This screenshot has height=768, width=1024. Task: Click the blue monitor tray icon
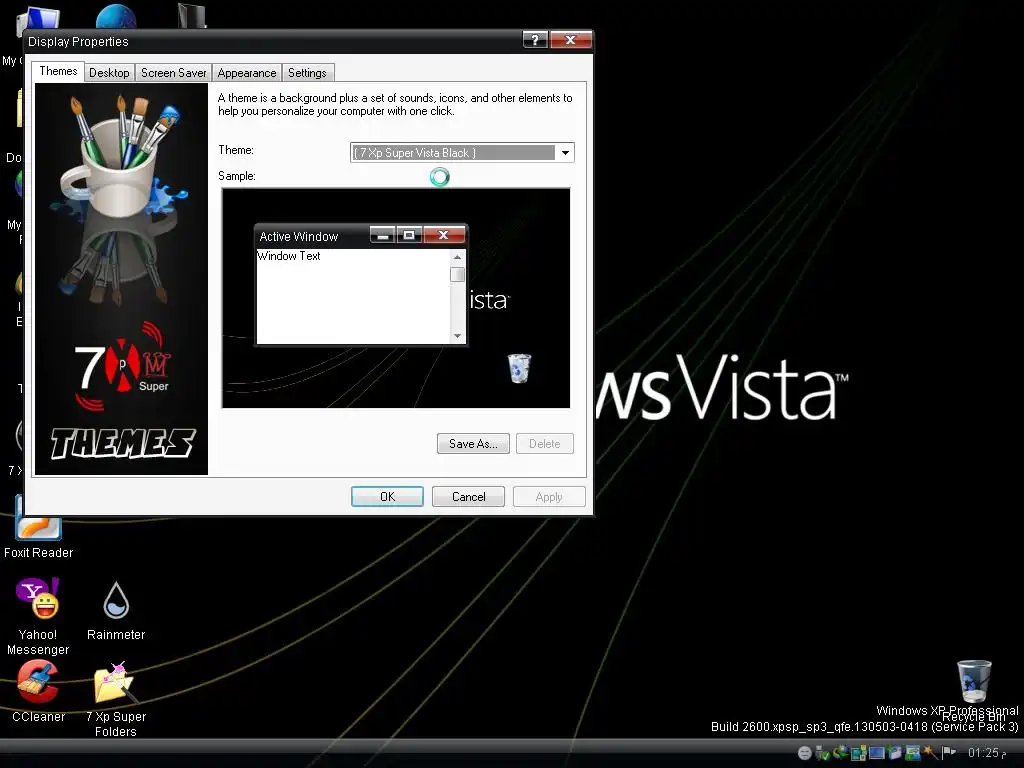coord(876,753)
